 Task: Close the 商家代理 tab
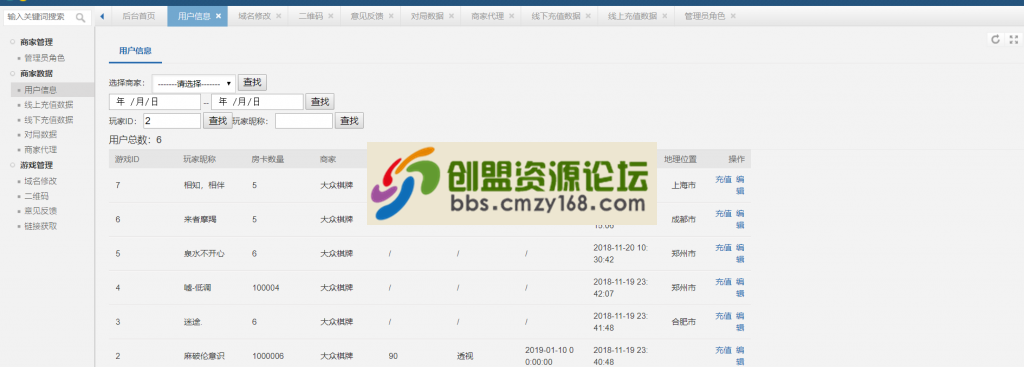[511, 16]
